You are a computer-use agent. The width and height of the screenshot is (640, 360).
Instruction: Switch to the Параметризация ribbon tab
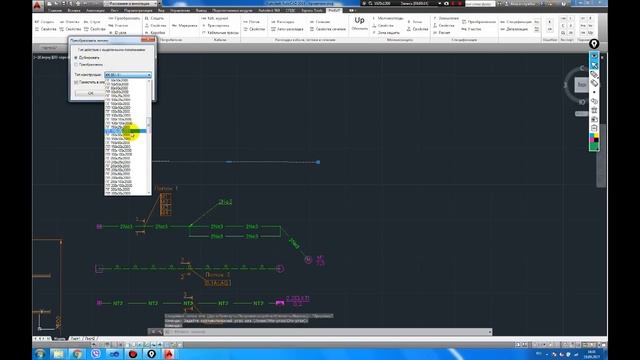pos(138,10)
